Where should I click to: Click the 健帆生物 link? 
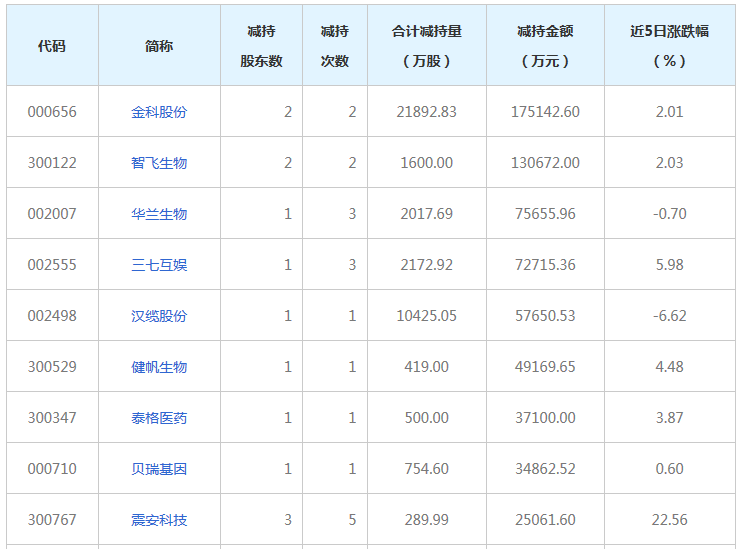click(x=159, y=367)
